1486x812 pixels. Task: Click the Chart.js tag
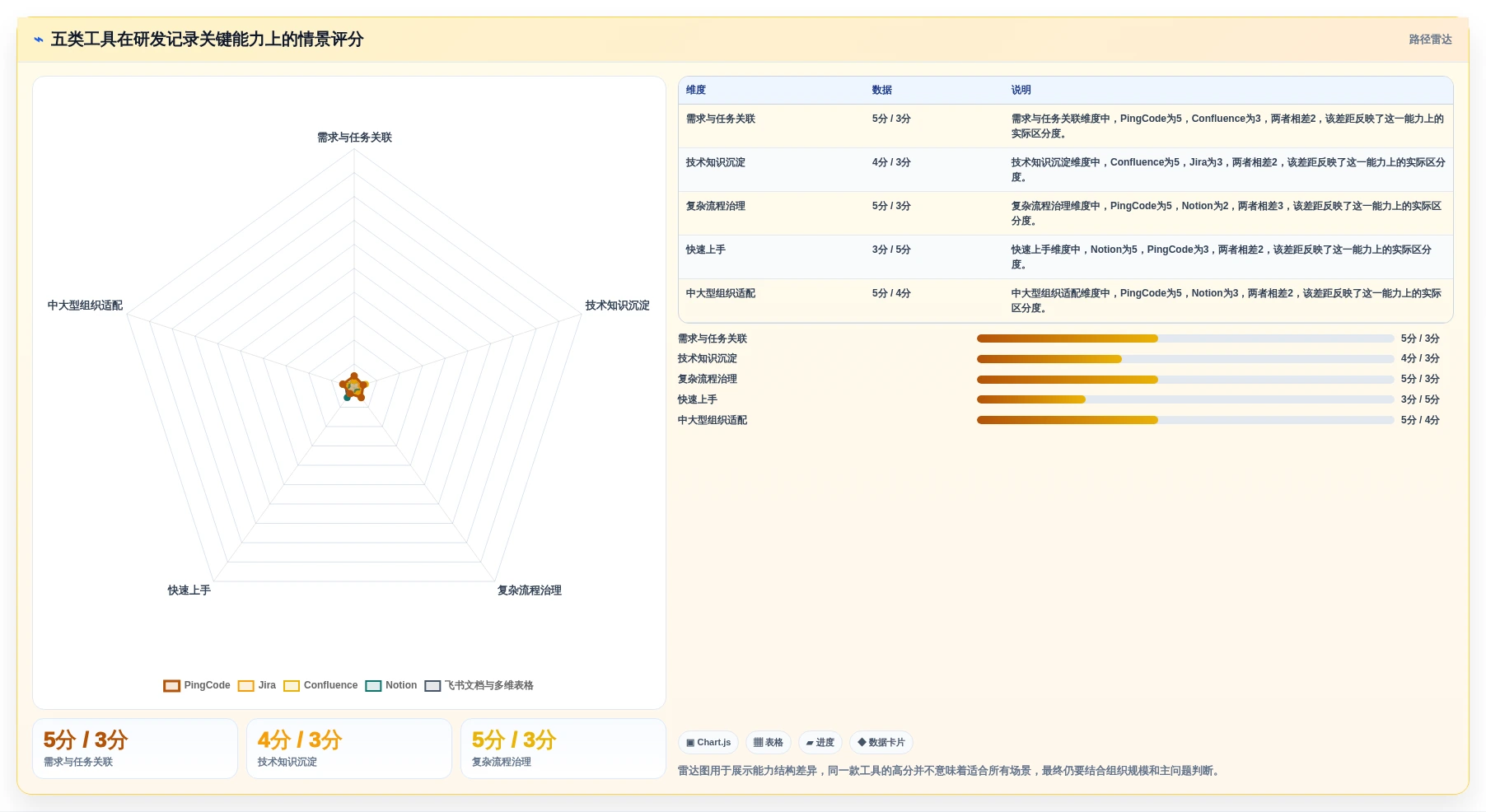(708, 743)
